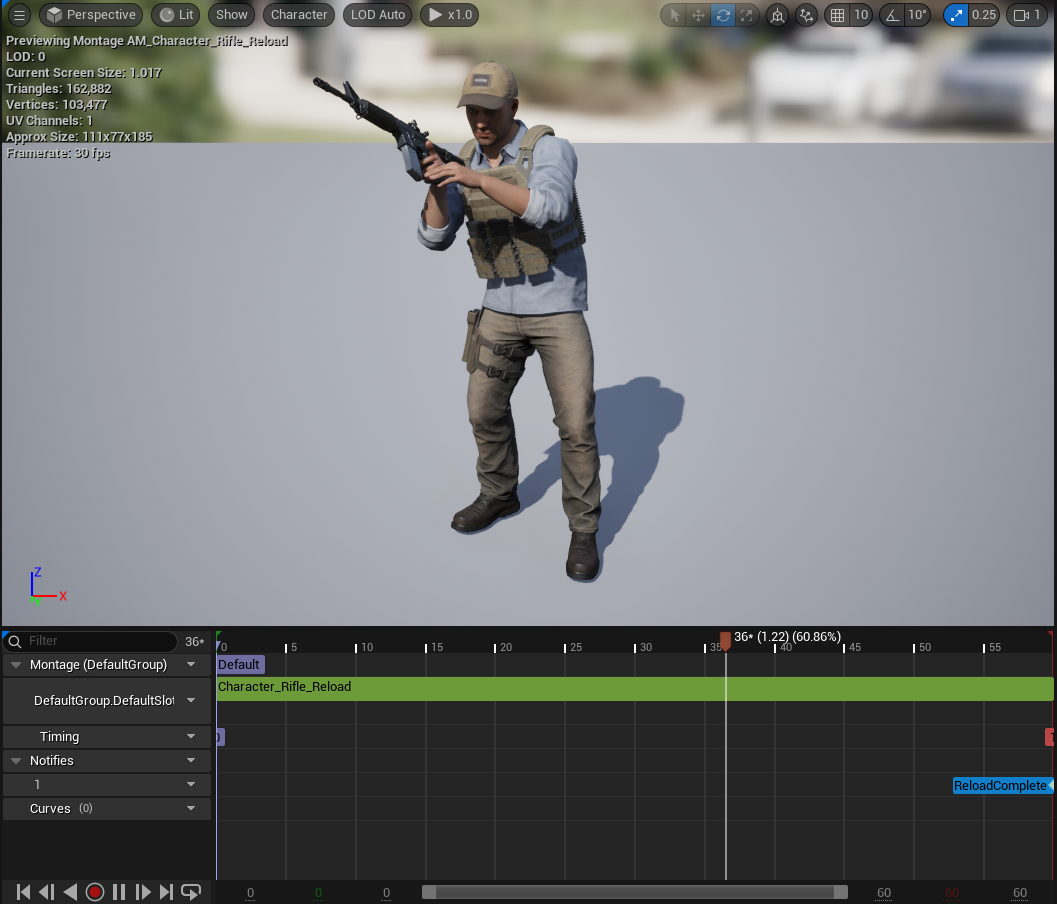Collapse the Notifies track
This screenshot has width=1057, height=904.
point(16,760)
